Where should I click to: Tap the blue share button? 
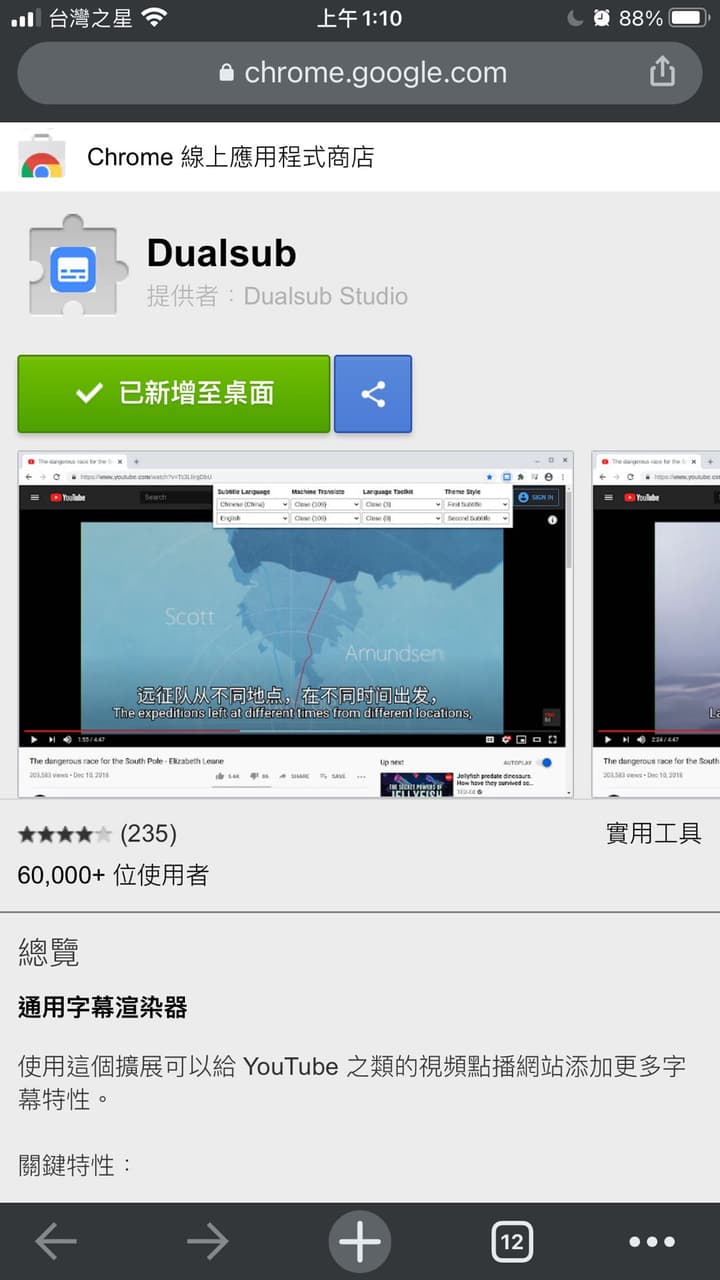point(373,394)
